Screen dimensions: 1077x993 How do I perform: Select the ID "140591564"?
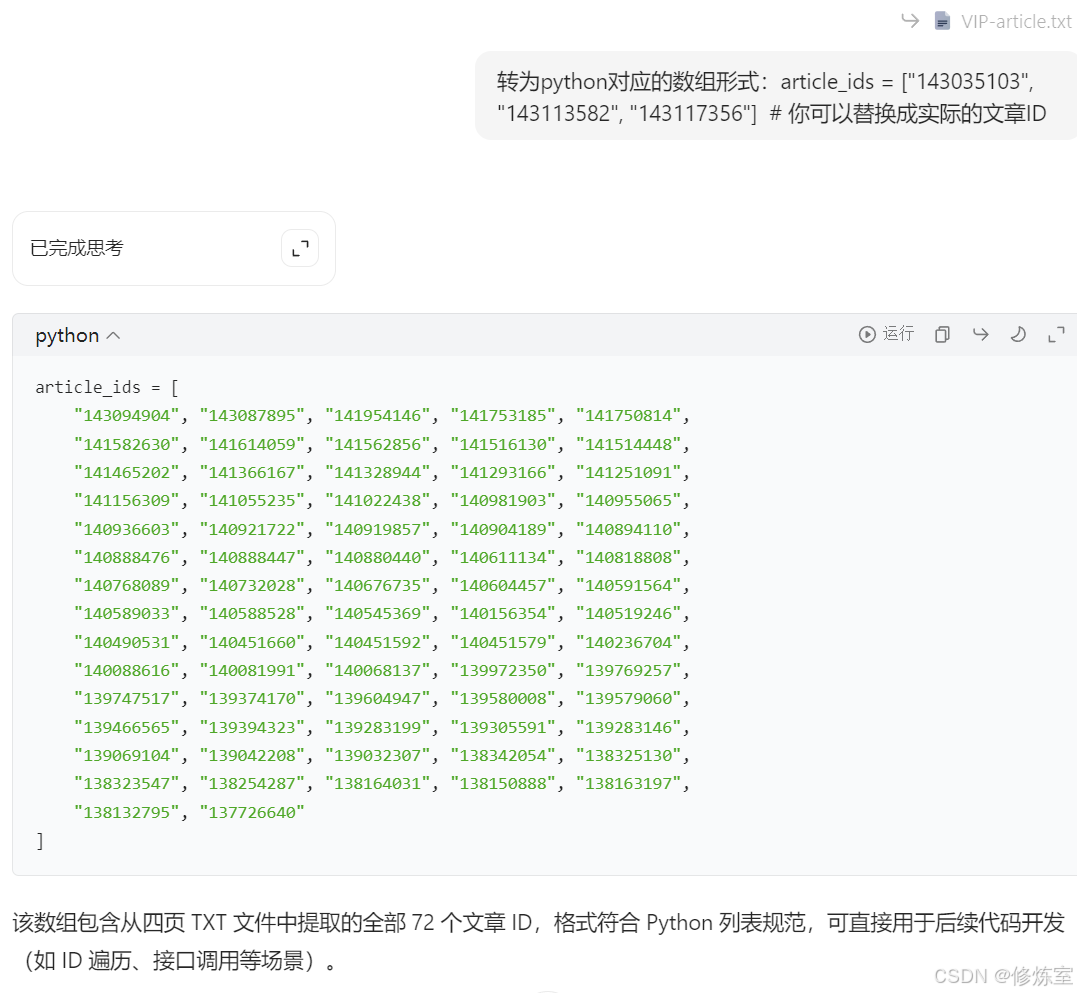[x=628, y=586]
